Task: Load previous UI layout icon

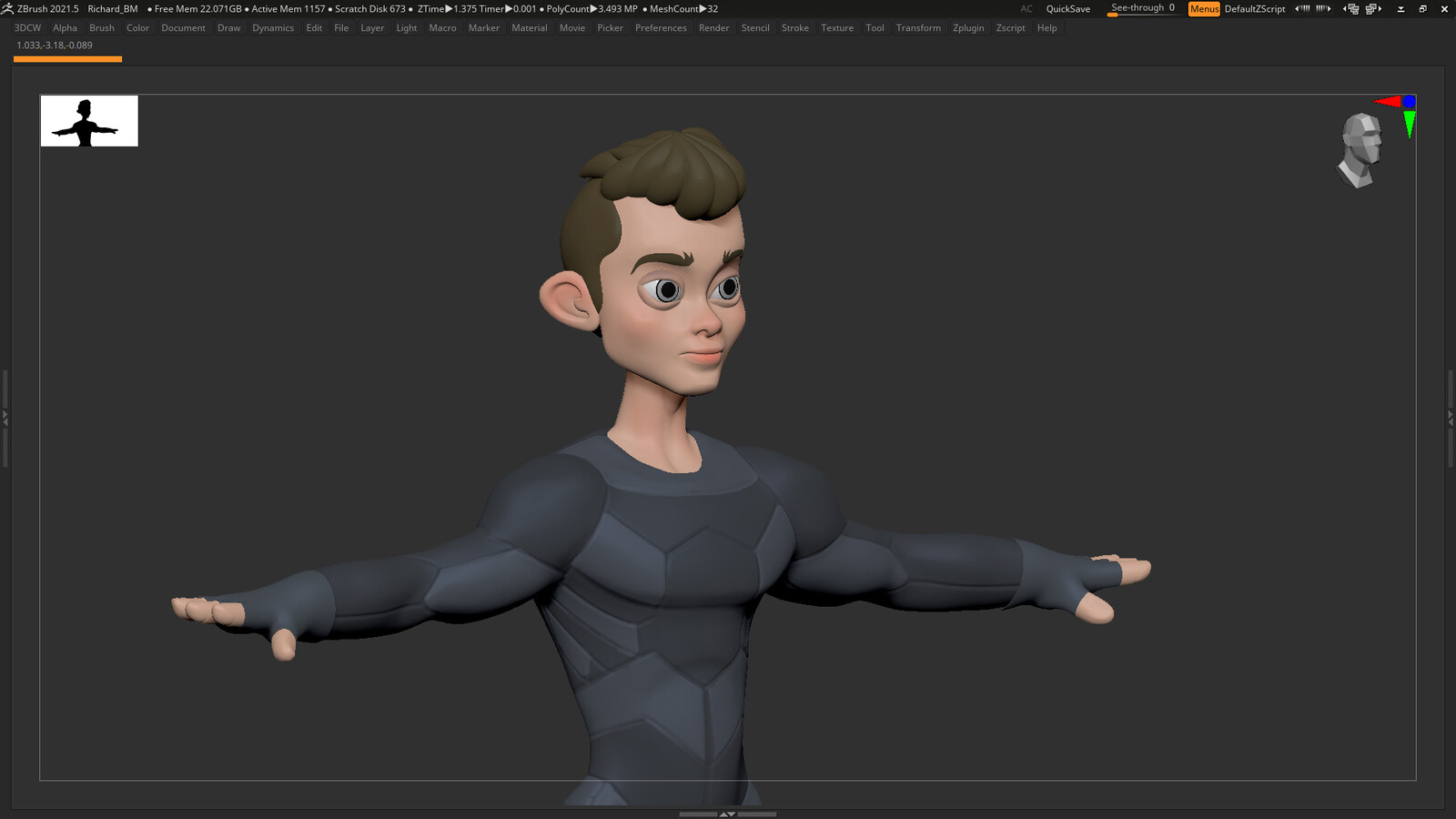Action: (1351, 8)
